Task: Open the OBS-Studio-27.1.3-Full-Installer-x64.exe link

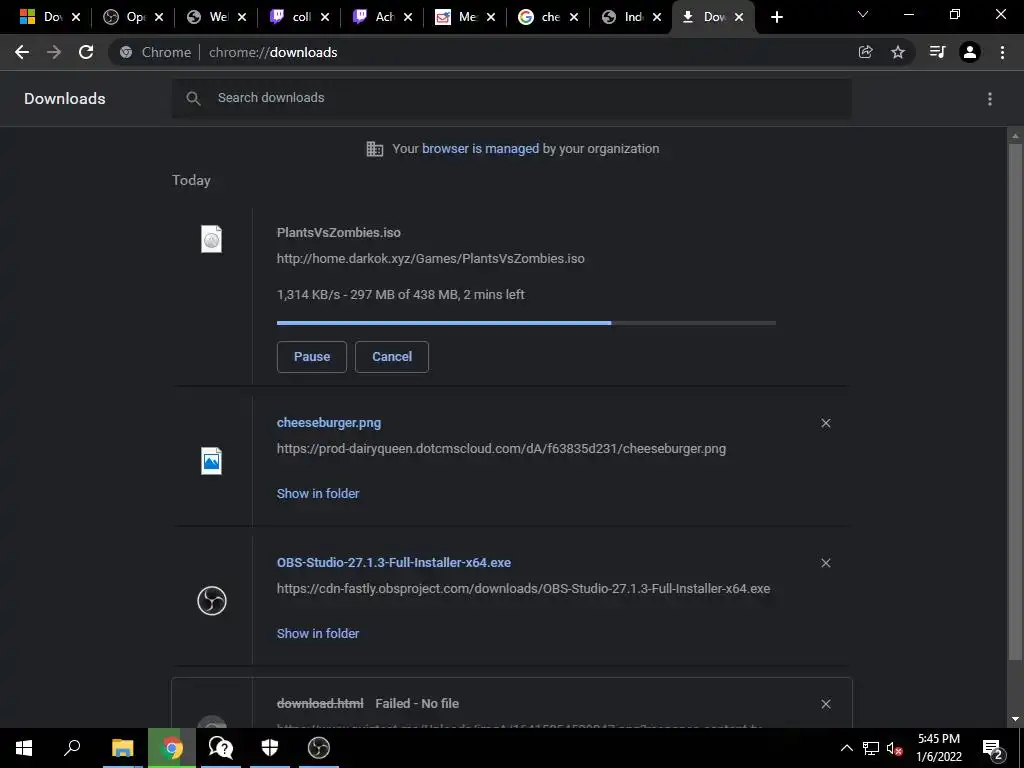Action: tap(394, 562)
